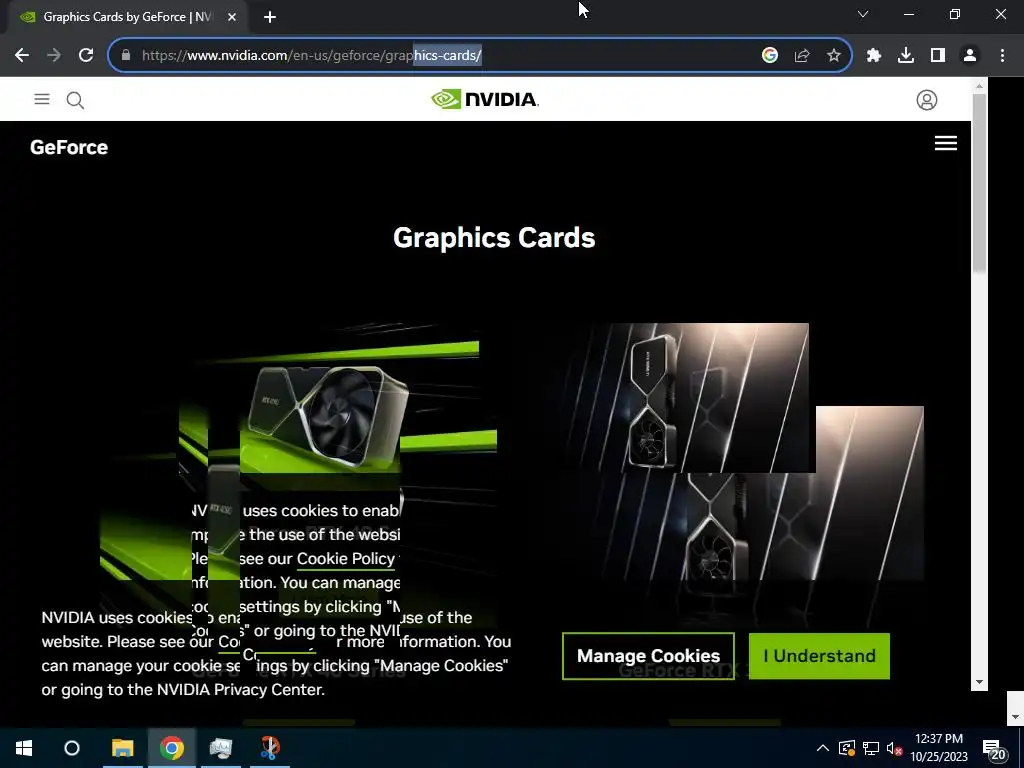1024x768 pixels.
Task: Open NVIDIA site hamburger menu
Action: (x=42, y=99)
